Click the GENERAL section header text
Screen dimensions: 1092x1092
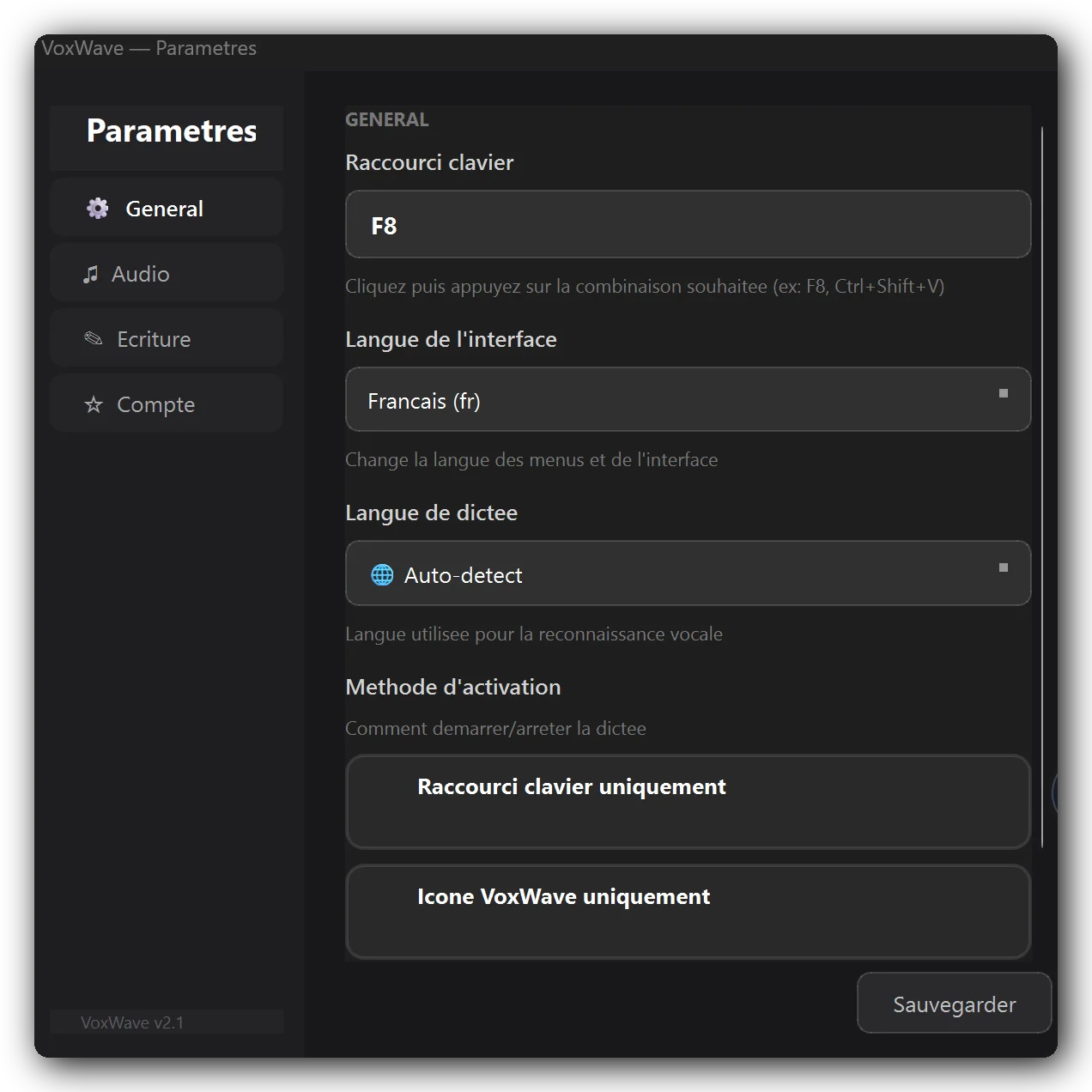(x=386, y=119)
